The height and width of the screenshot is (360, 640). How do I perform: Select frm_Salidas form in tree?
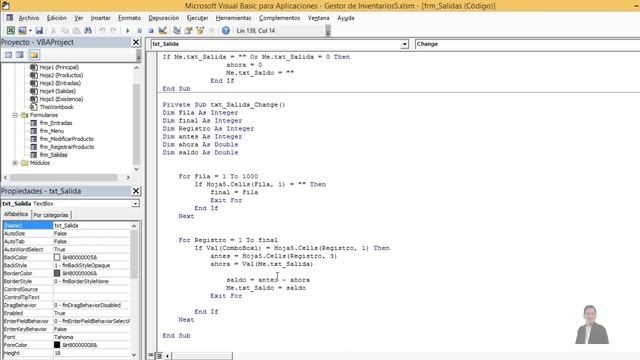53,155
